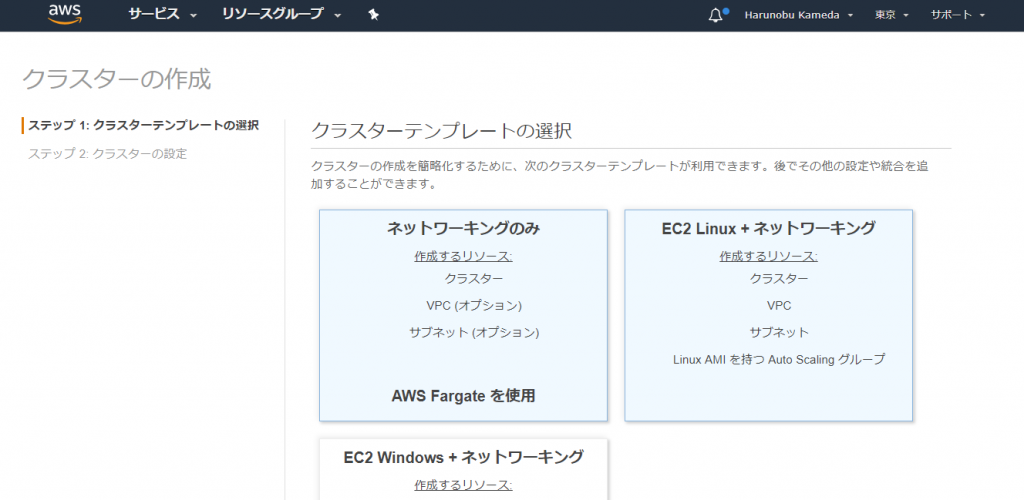The width and height of the screenshot is (1024, 500).
Task: Open the サービス dropdown menu
Action: coord(163,14)
